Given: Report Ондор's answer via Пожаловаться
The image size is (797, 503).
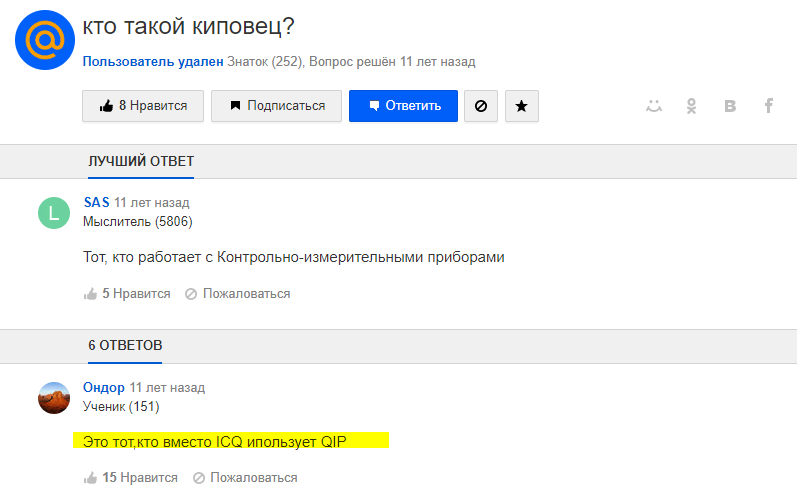Looking at the screenshot, I should [245, 478].
